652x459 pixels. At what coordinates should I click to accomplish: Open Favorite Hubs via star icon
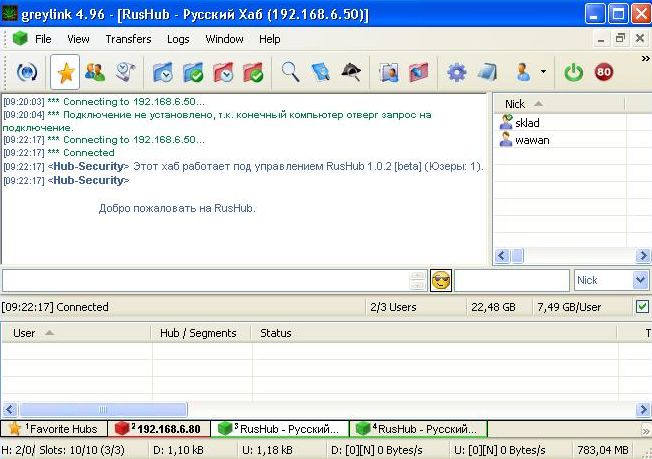point(65,72)
